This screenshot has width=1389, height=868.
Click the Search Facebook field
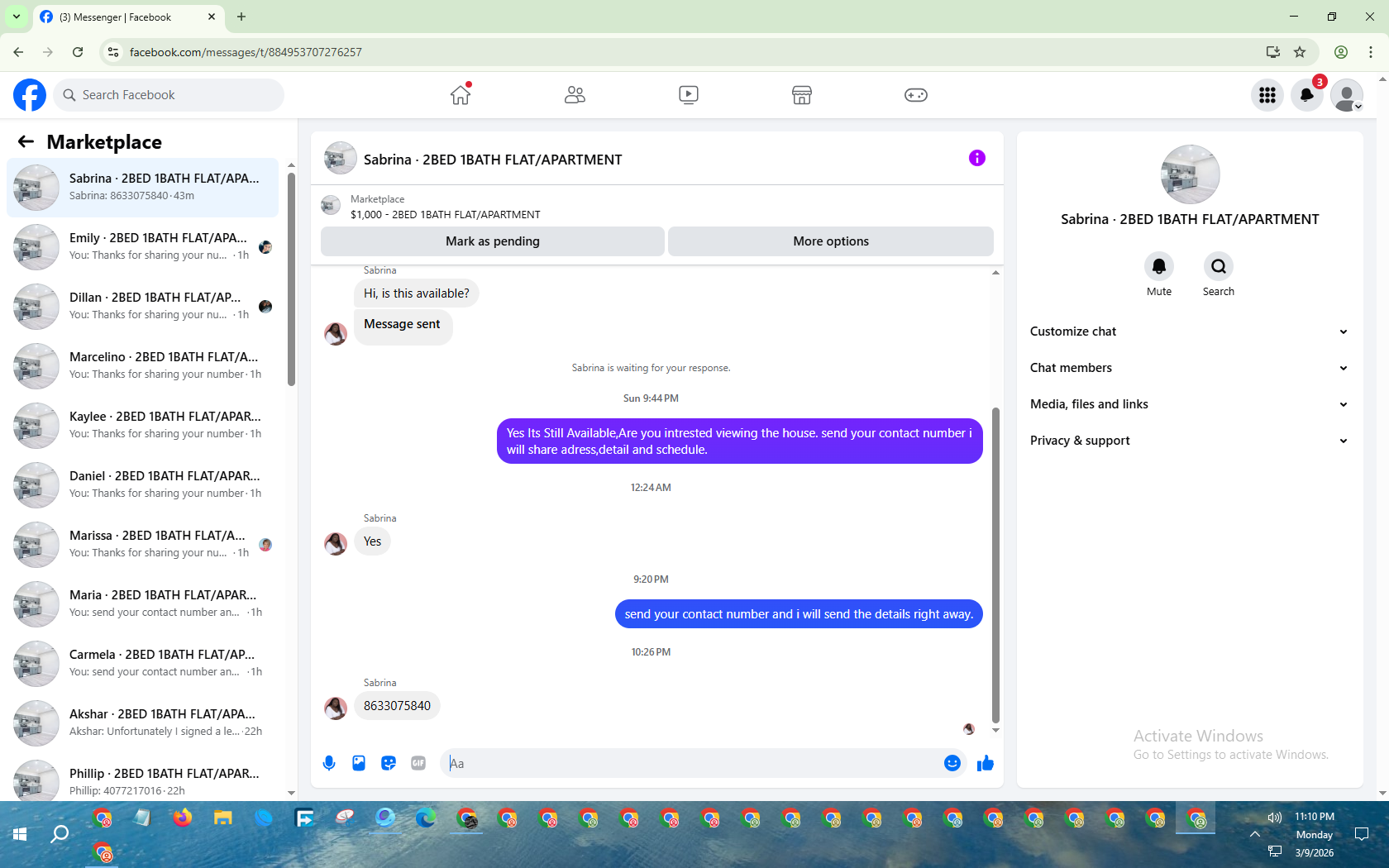pyautogui.click(x=169, y=95)
